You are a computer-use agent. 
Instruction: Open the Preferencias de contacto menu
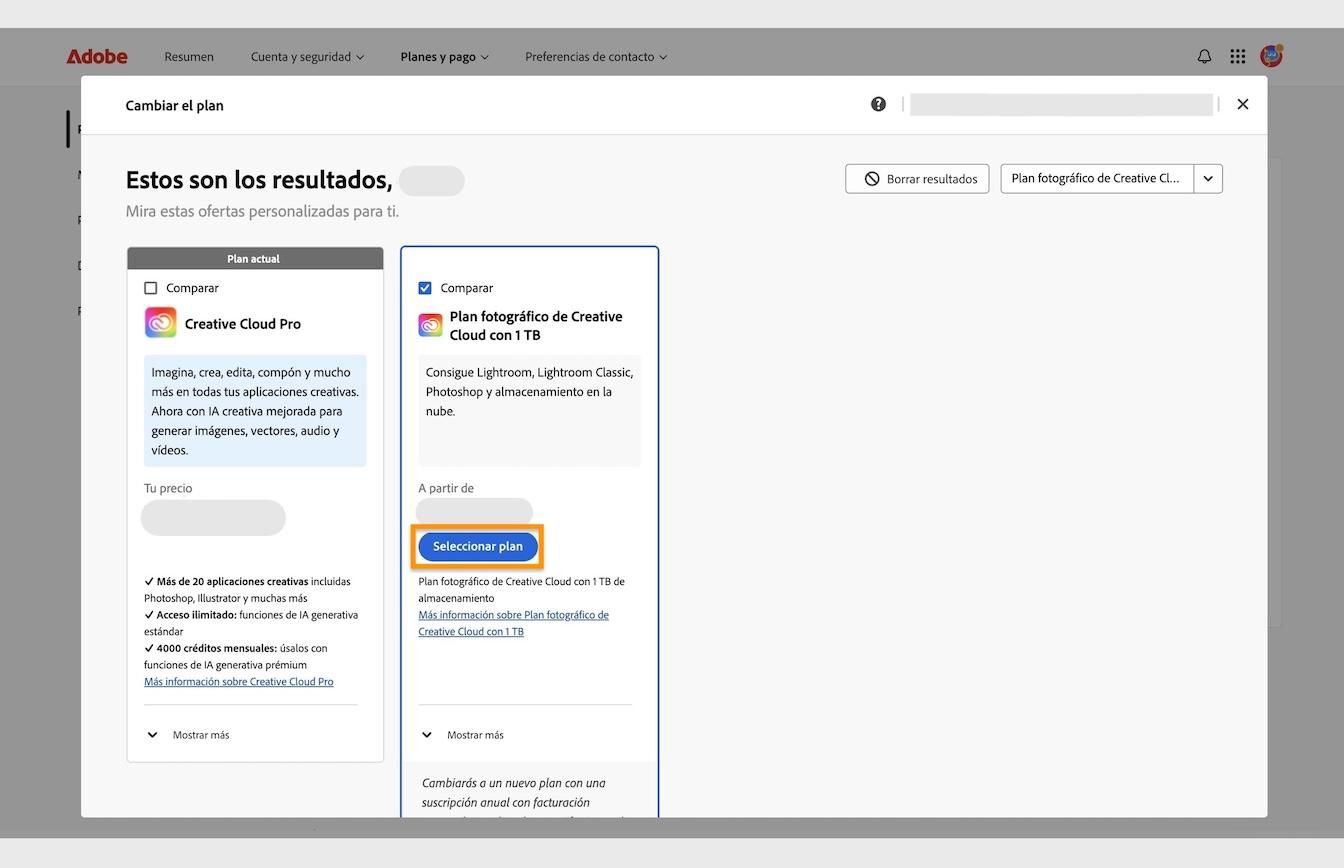596,57
